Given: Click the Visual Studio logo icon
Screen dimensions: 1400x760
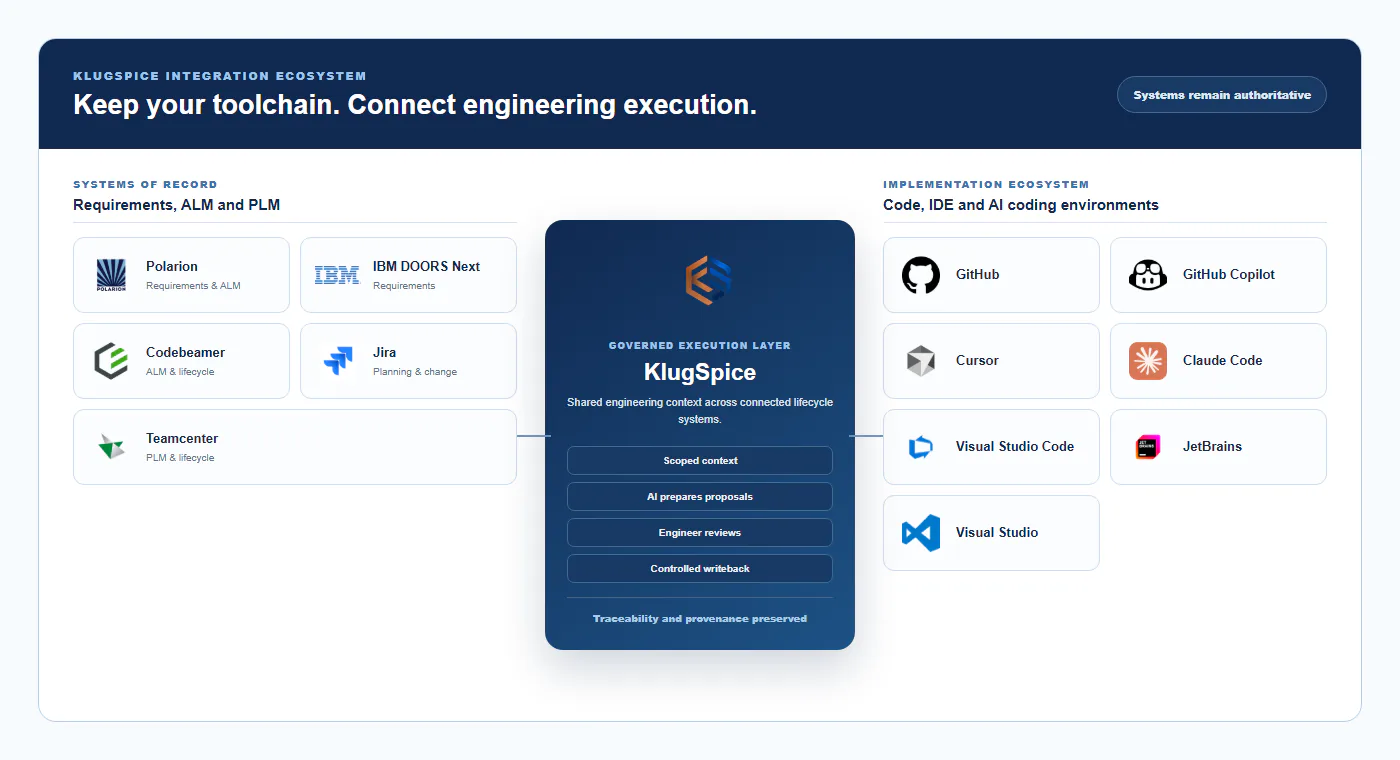Looking at the screenshot, I should click(x=921, y=533).
